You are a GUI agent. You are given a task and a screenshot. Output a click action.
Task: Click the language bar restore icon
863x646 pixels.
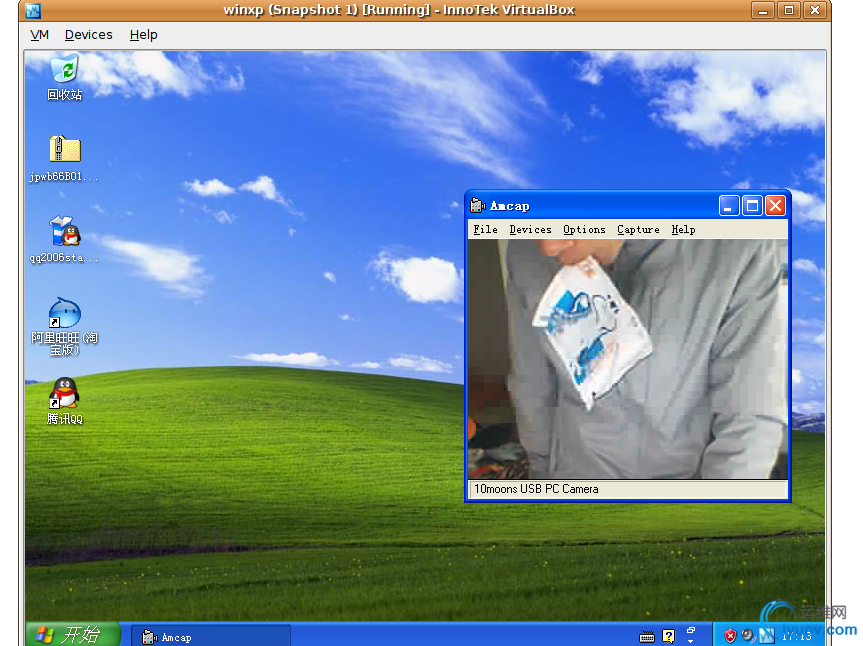click(x=691, y=630)
